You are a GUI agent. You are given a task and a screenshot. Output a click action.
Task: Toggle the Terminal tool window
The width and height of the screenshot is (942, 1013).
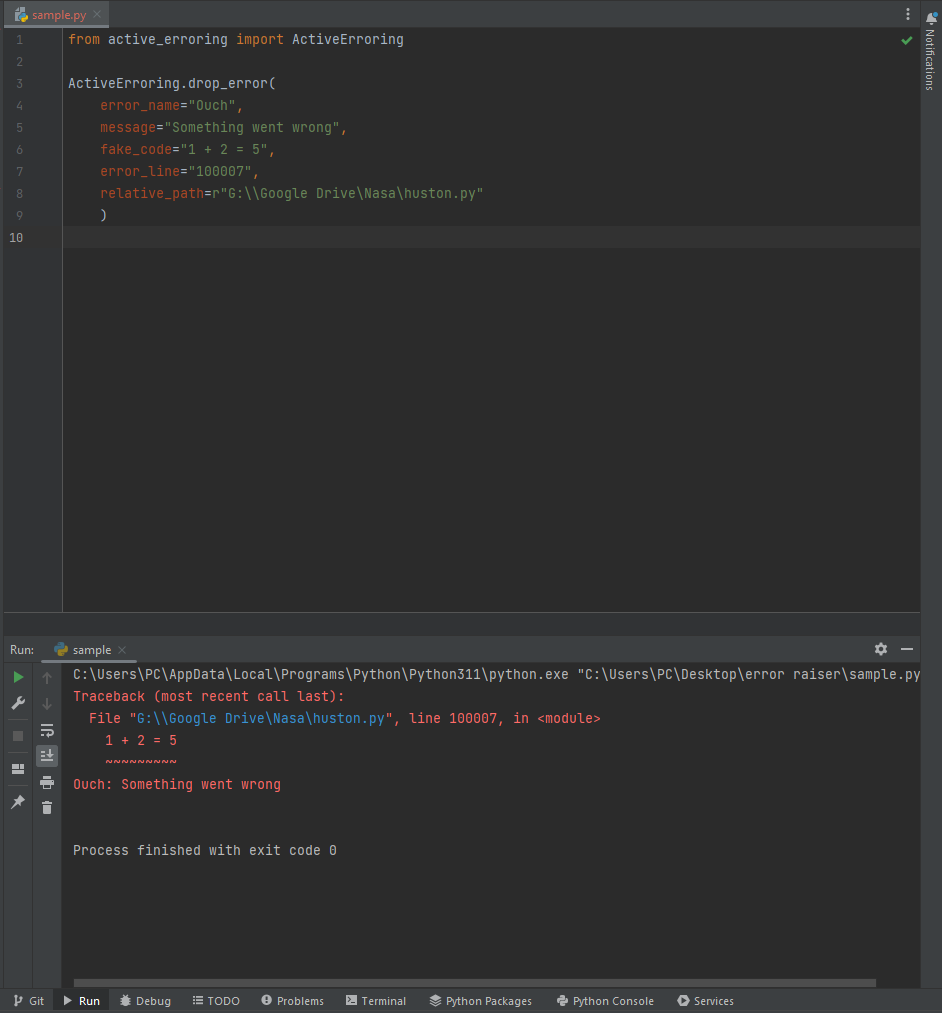(x=376, y=1000)
